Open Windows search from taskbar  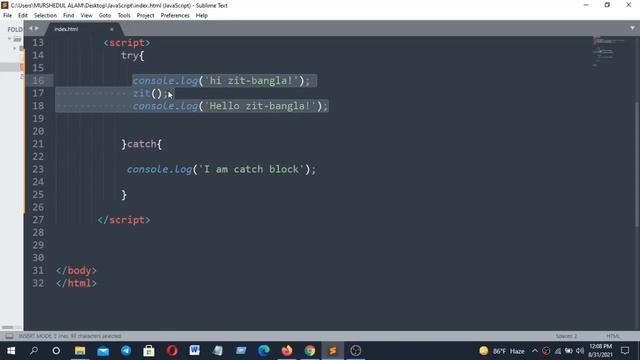pos(34,351)
